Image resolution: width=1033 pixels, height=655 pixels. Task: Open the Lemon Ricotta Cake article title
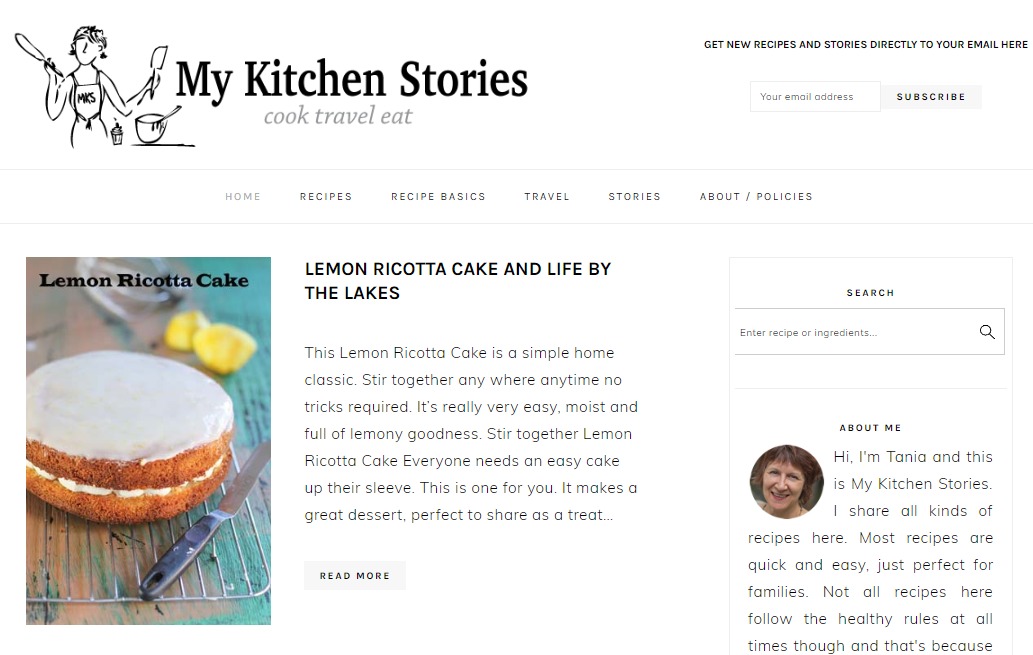click(459, 281)
